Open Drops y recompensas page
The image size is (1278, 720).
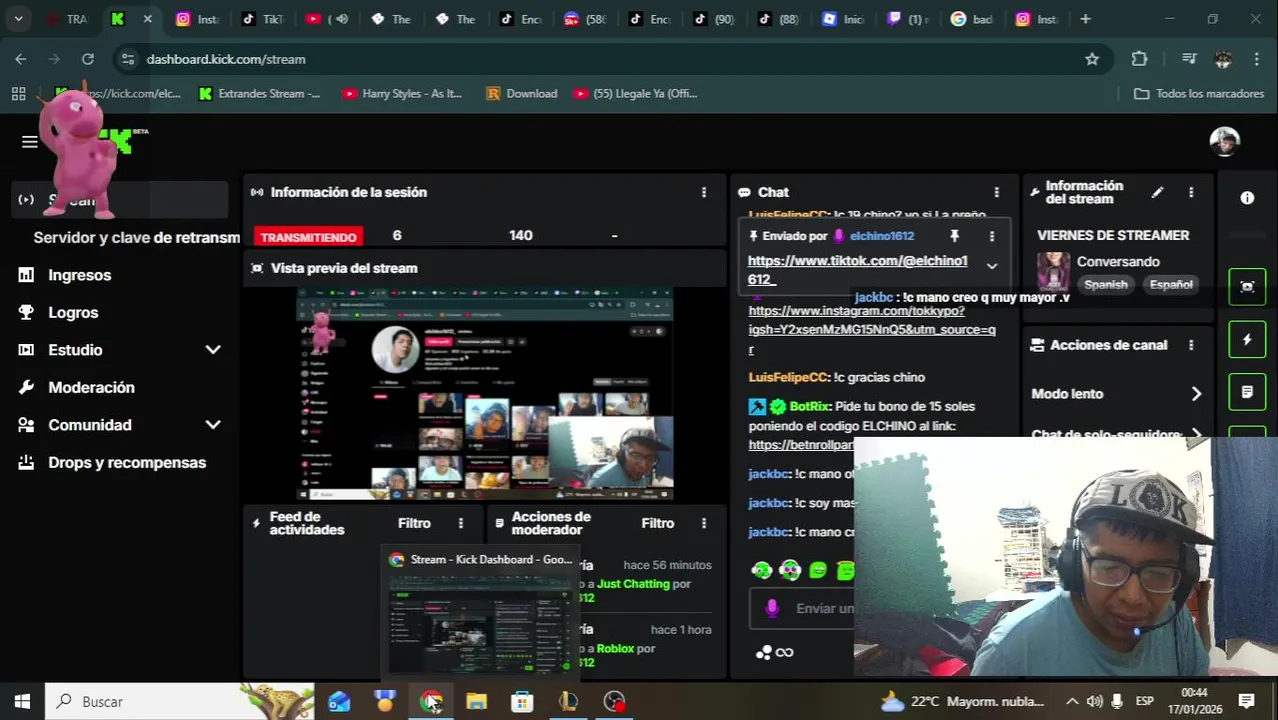click(127, 463)
